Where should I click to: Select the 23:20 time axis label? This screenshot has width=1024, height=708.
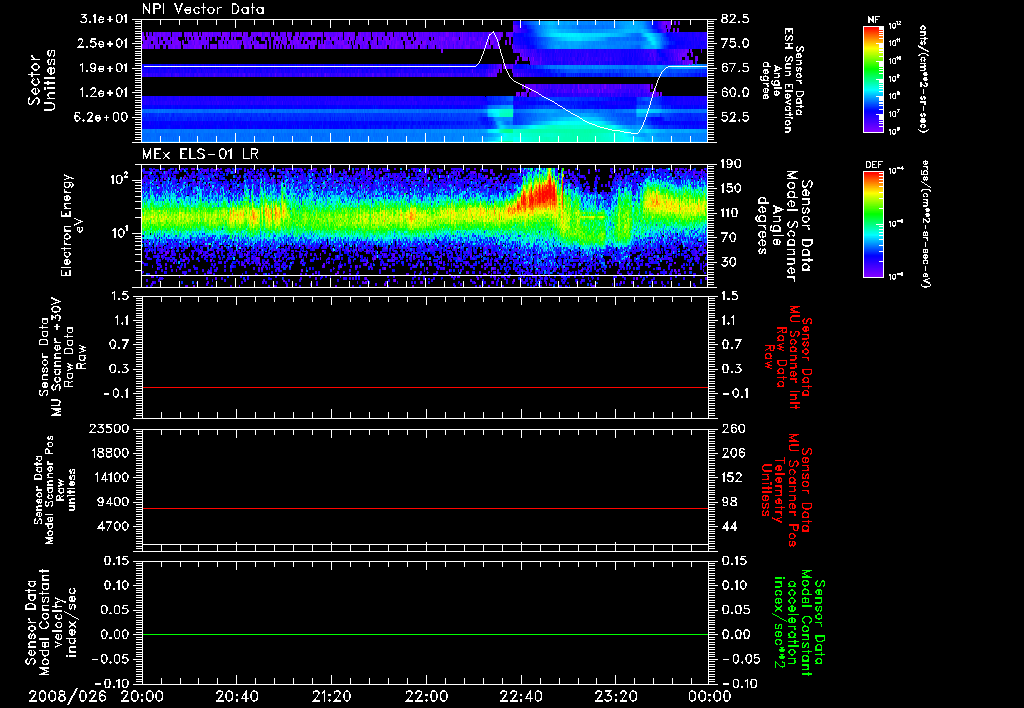[x=615, y=695]
